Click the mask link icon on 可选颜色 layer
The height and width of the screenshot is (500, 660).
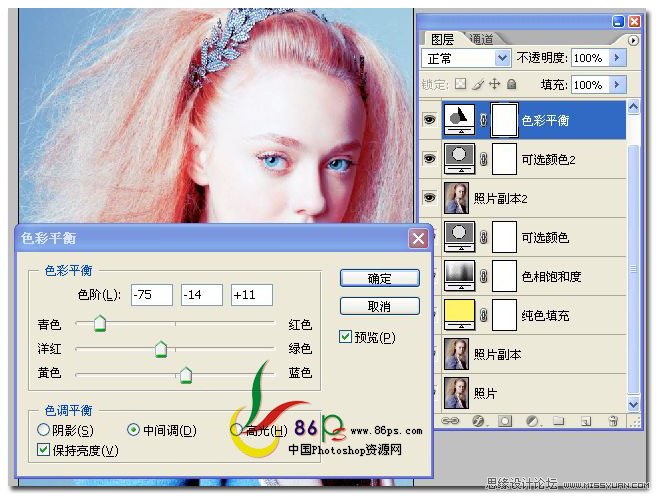tap(484, 237)
